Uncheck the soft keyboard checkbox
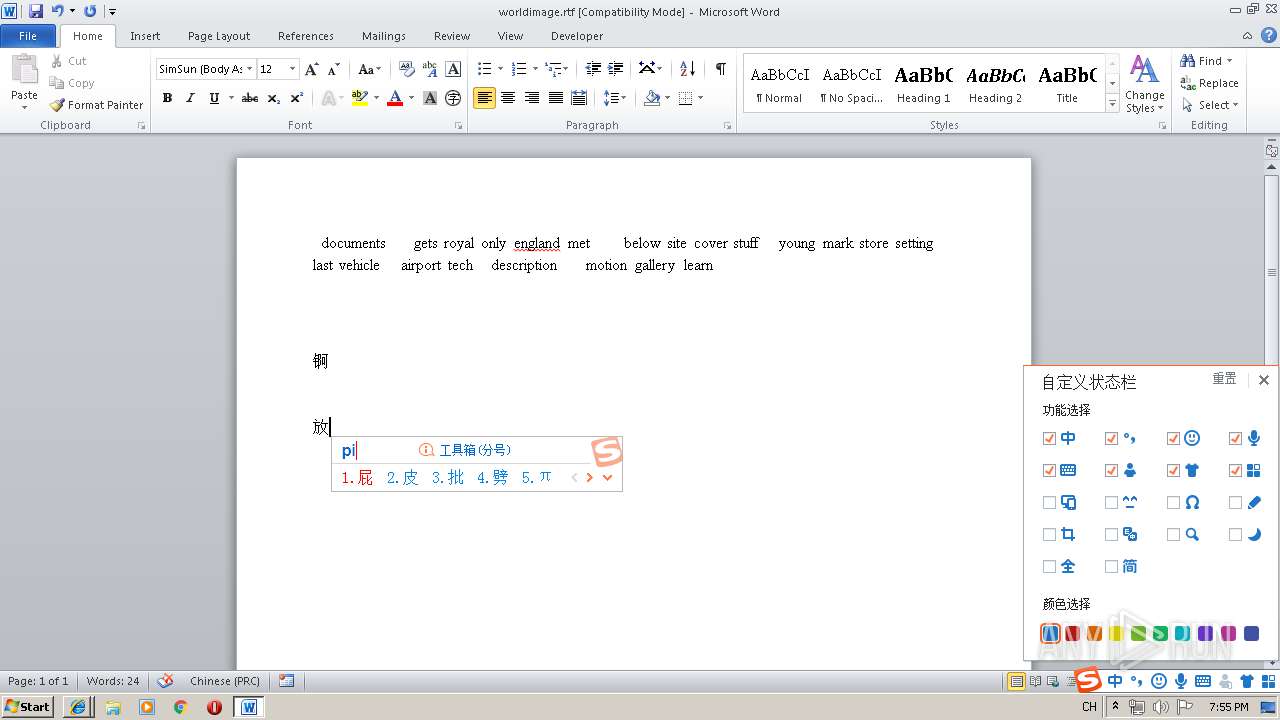Viewport: 1280px width, 720px height. click(1049, 470)
